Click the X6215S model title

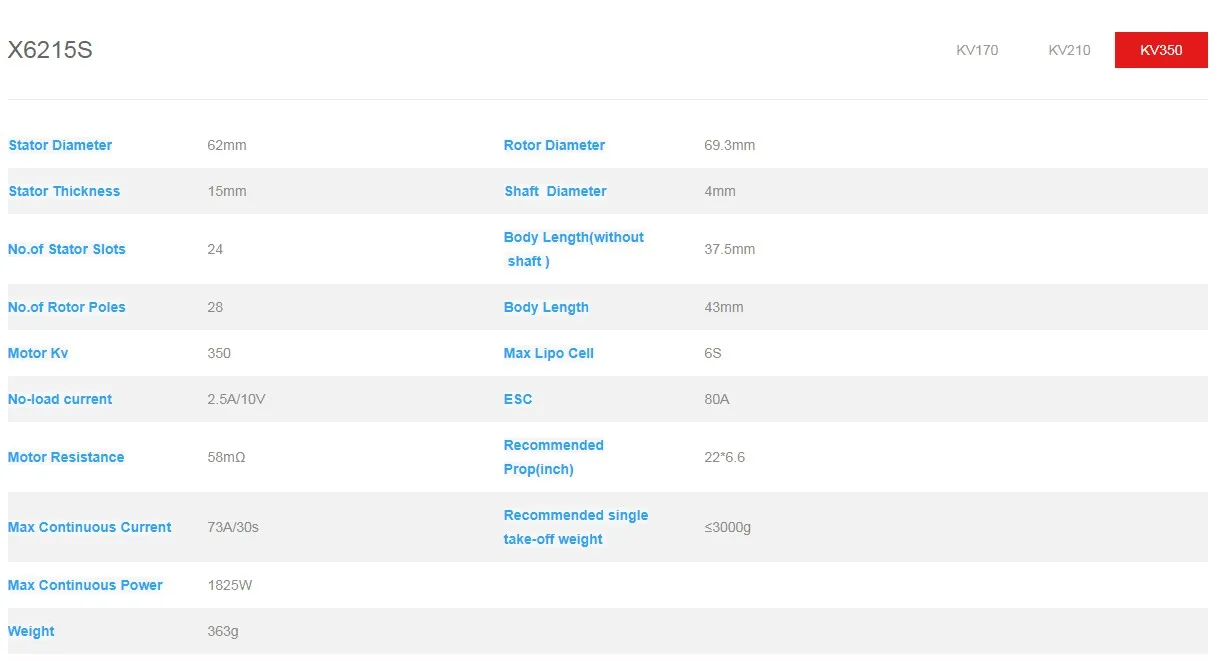click(x=50, y=50)
